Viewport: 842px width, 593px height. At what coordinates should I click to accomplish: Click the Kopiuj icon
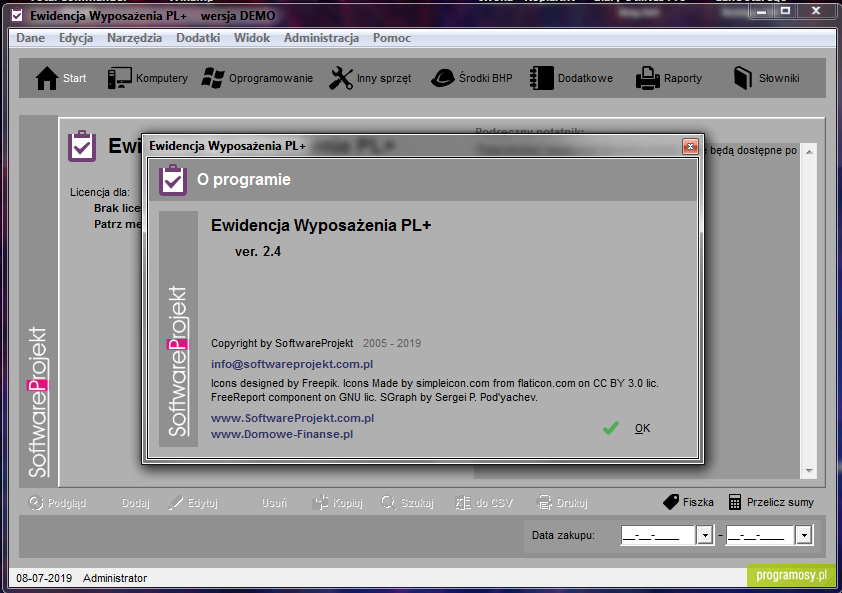tap(321, 503)
